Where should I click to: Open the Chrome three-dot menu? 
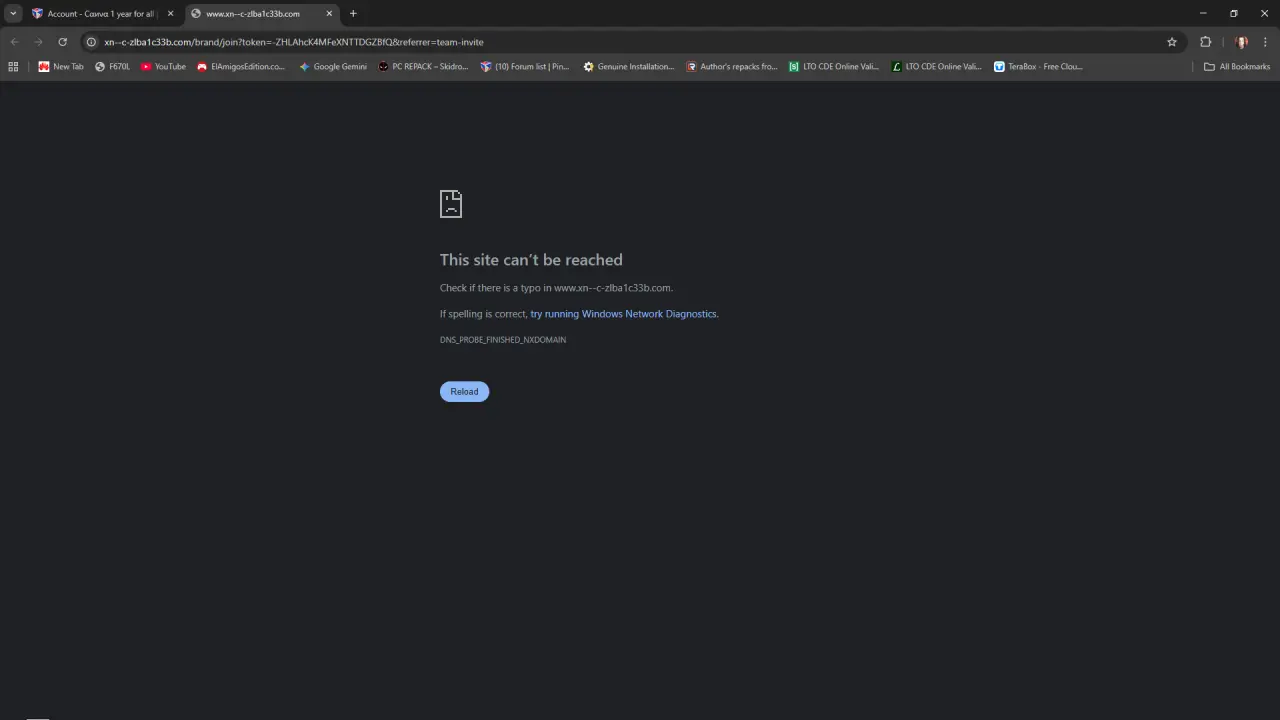[x=1266, y=42]
